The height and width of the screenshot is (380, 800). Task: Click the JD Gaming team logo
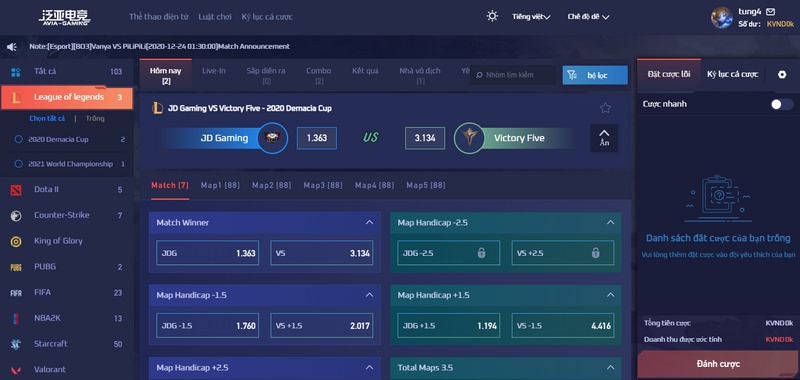click(x=272, y=138)
